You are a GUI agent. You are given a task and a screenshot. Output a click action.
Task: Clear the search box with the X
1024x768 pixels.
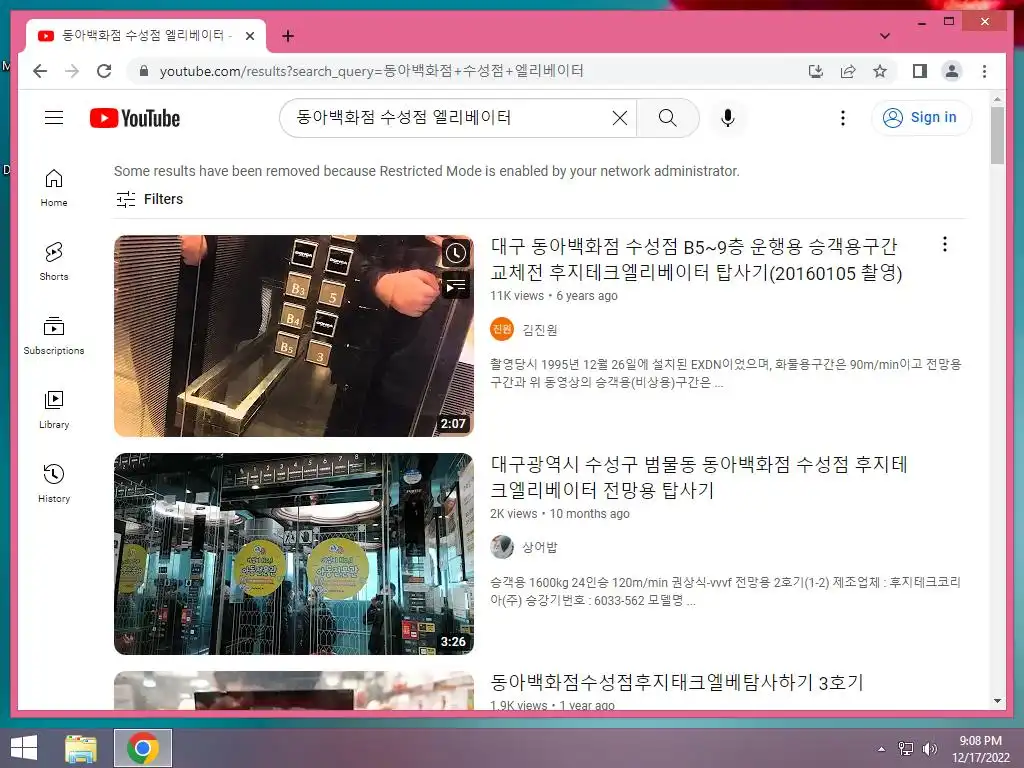(x=620, y=118)
